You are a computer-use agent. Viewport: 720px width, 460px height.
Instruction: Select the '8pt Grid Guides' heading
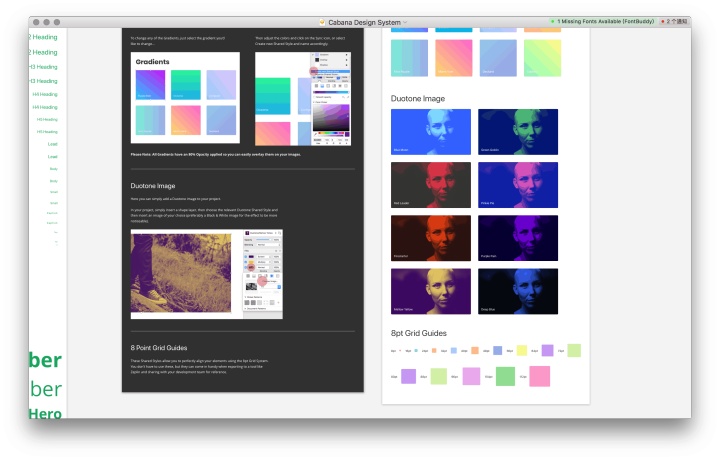[418, 333]
